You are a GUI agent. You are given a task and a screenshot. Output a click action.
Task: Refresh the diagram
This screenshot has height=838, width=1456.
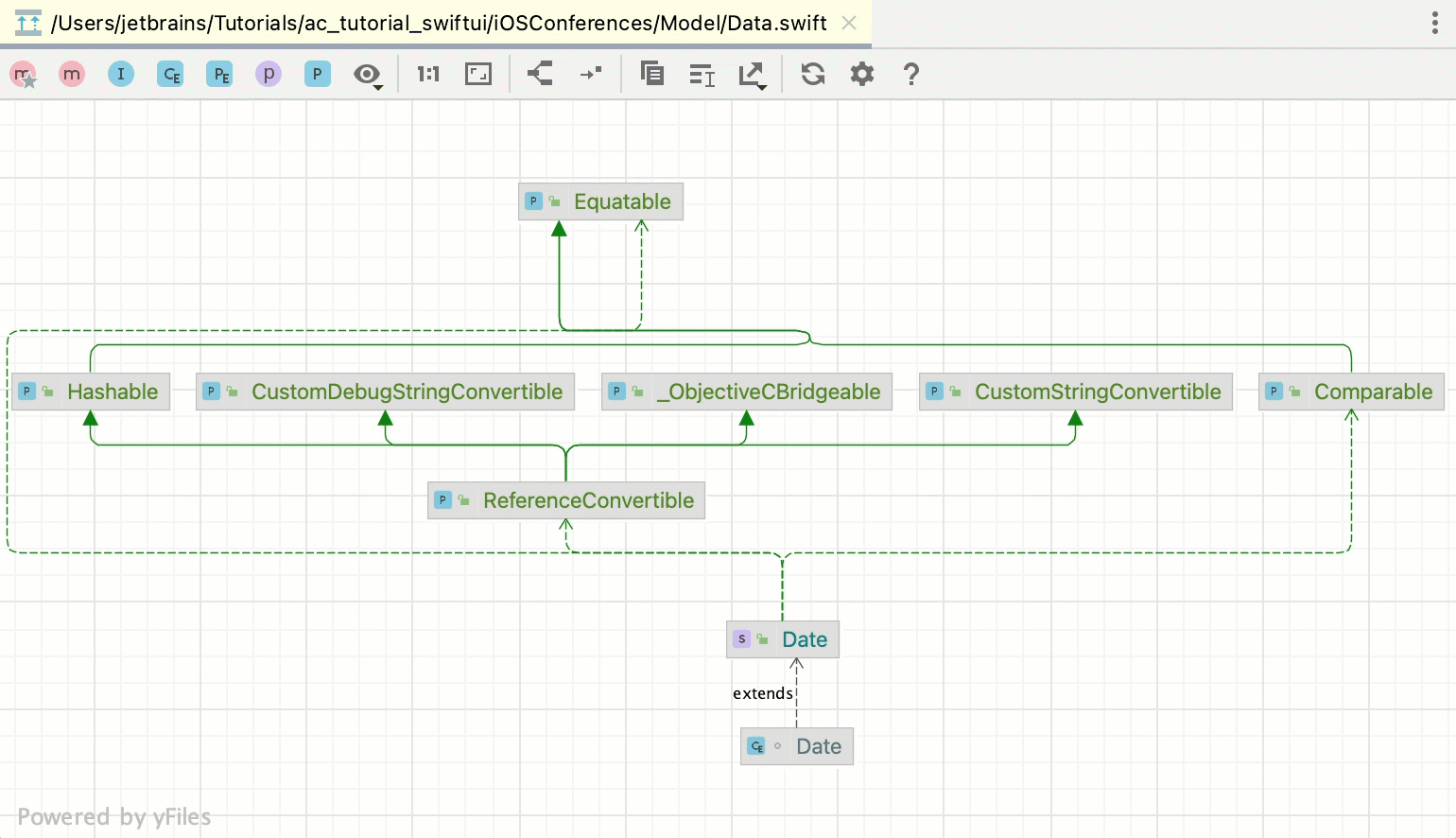tap(813, 74)
